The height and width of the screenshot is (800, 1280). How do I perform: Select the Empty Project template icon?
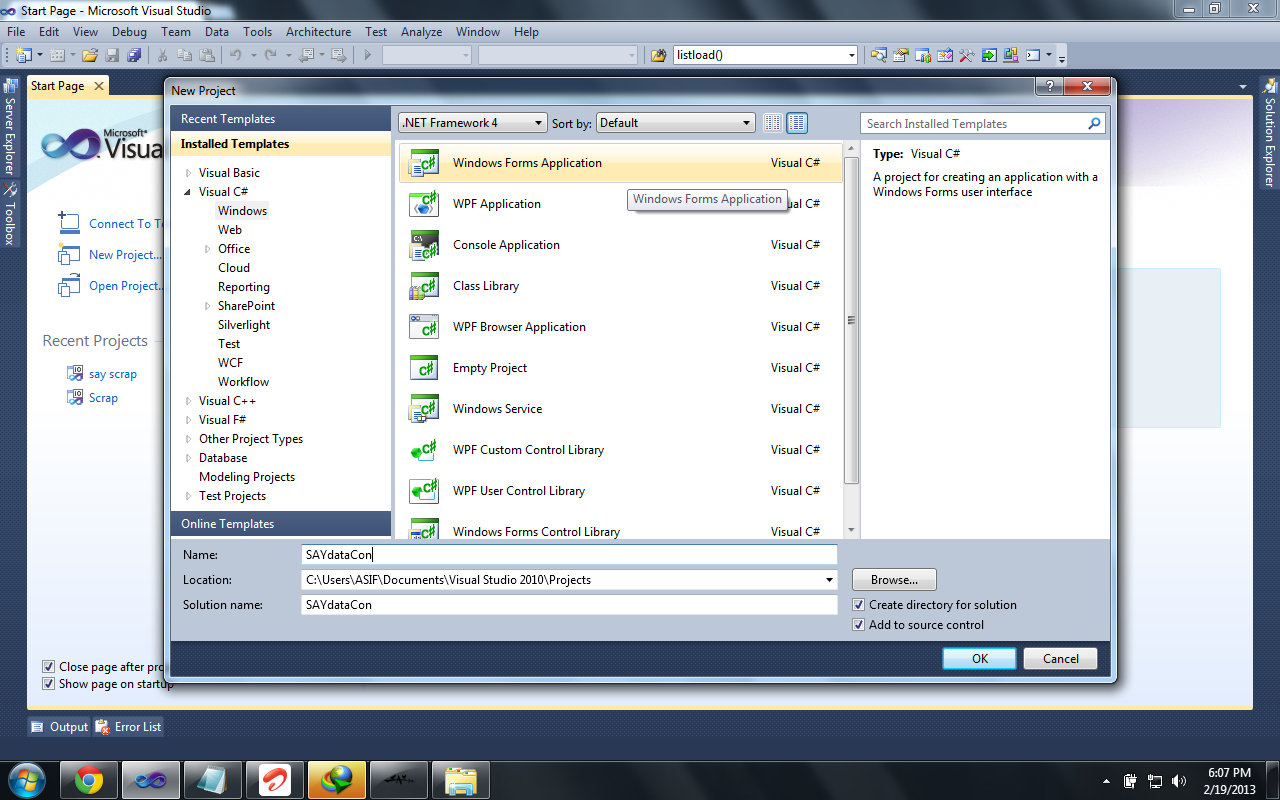tap(424, 368)
